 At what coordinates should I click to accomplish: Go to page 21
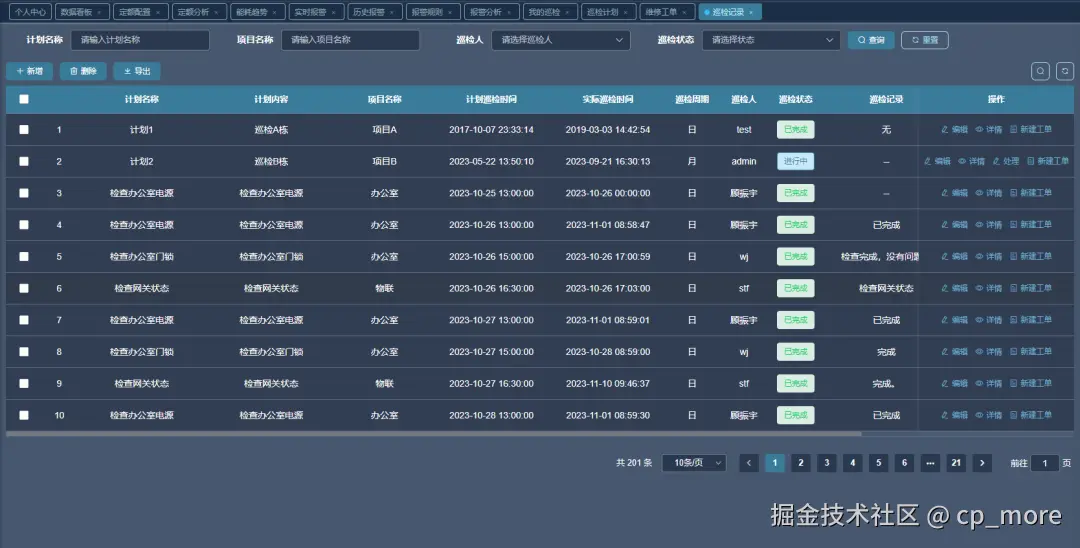coord(956,463)
